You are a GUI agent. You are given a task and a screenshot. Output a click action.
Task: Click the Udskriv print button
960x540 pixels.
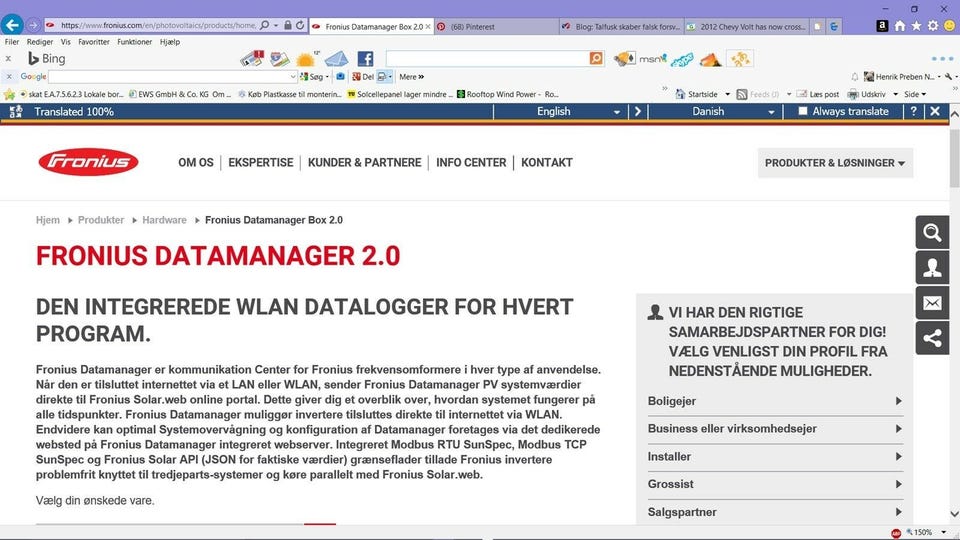(867, 94)
